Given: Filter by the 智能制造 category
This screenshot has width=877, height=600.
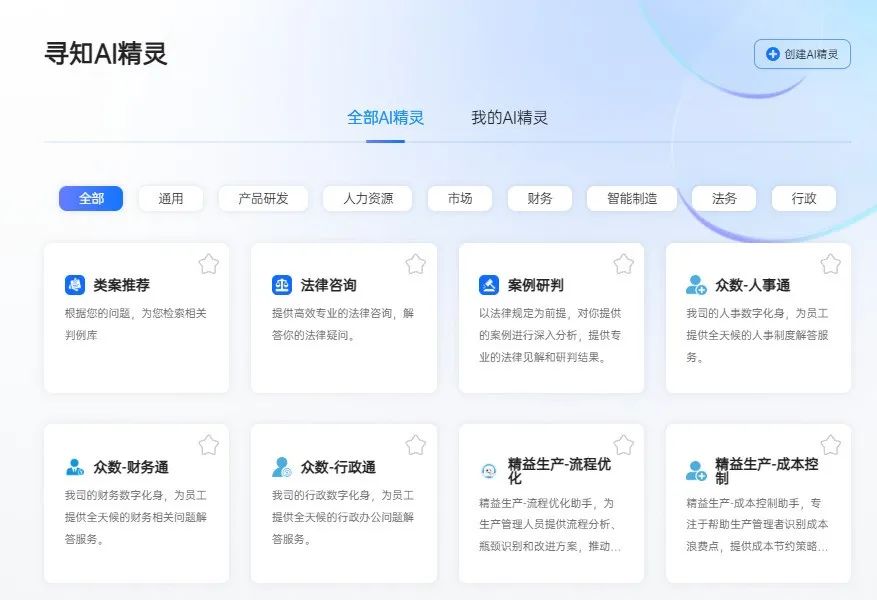Looking at the screenshot, I should [x=632, y=199].
